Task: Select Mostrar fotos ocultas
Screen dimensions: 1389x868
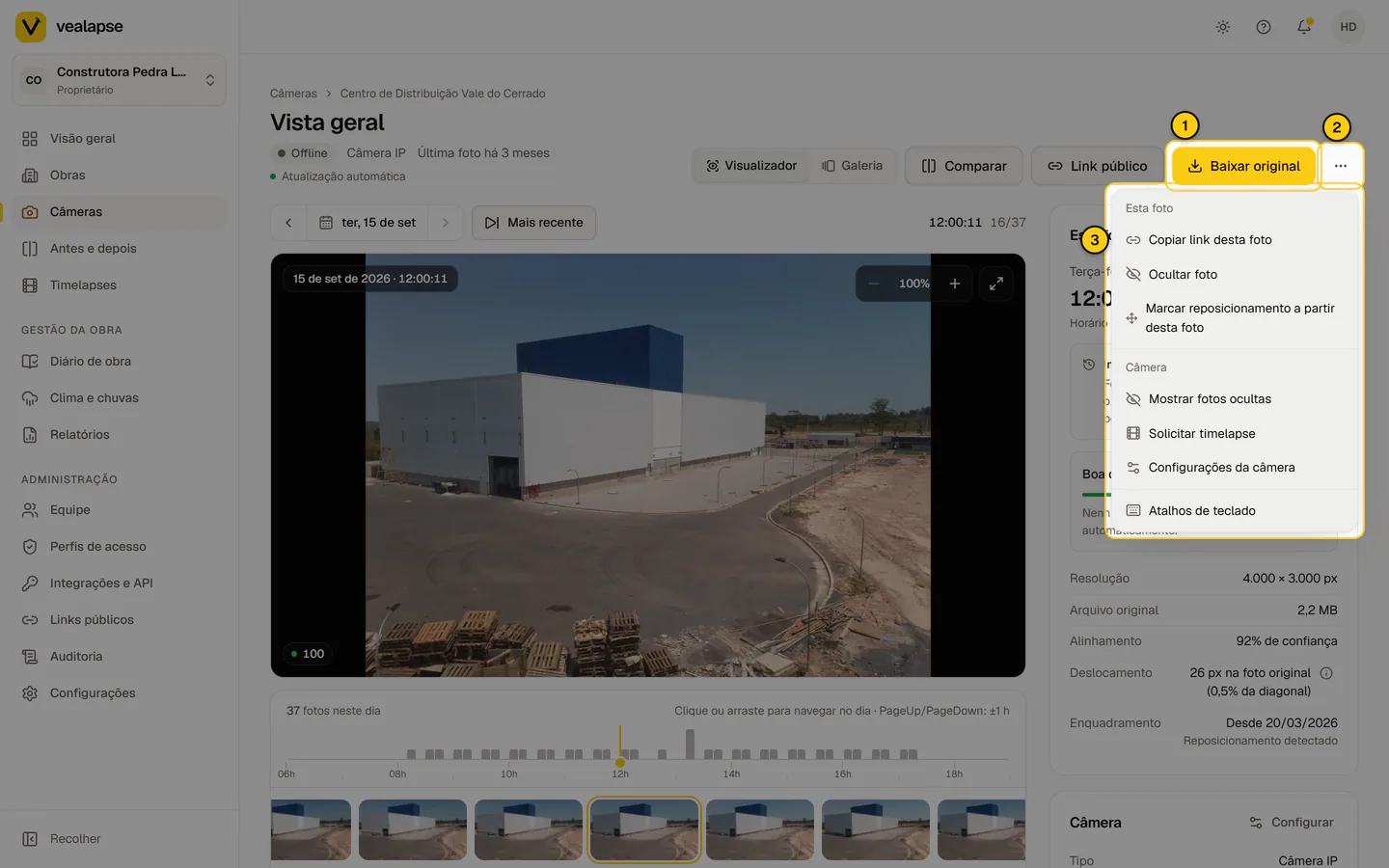Action: pyautogui.click(x=1235, y=399)
